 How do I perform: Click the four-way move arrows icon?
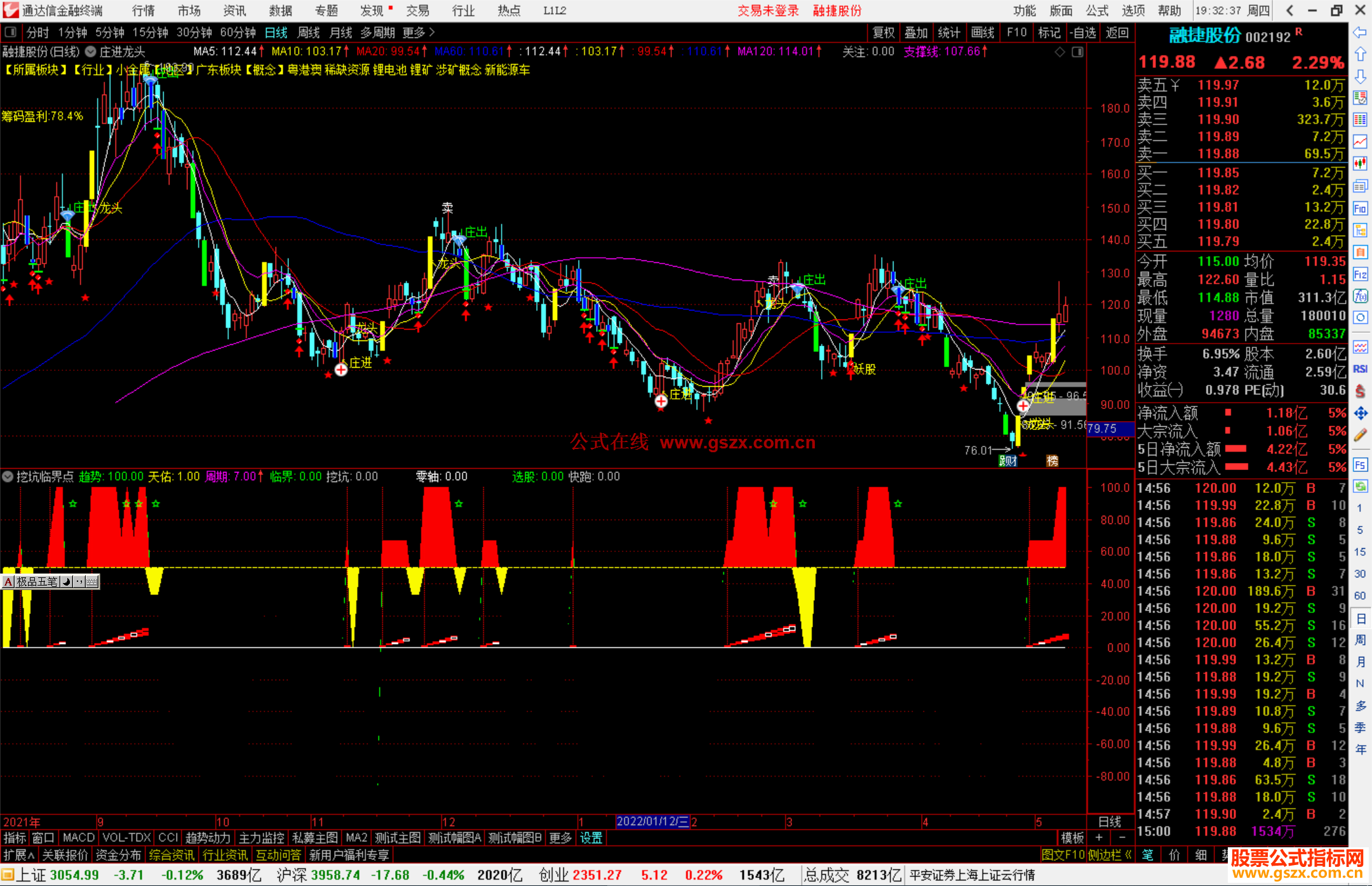click(1360, 413)
